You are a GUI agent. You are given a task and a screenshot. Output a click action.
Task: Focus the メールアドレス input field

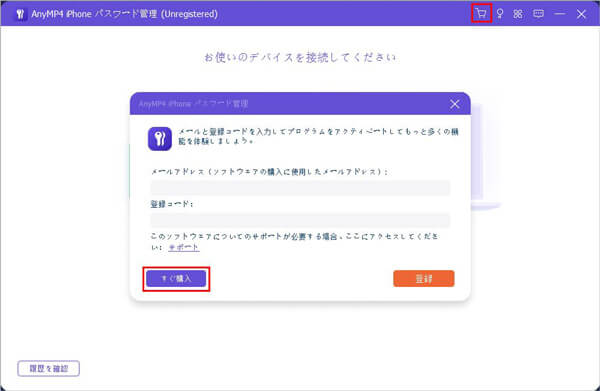tap(300, 188)
